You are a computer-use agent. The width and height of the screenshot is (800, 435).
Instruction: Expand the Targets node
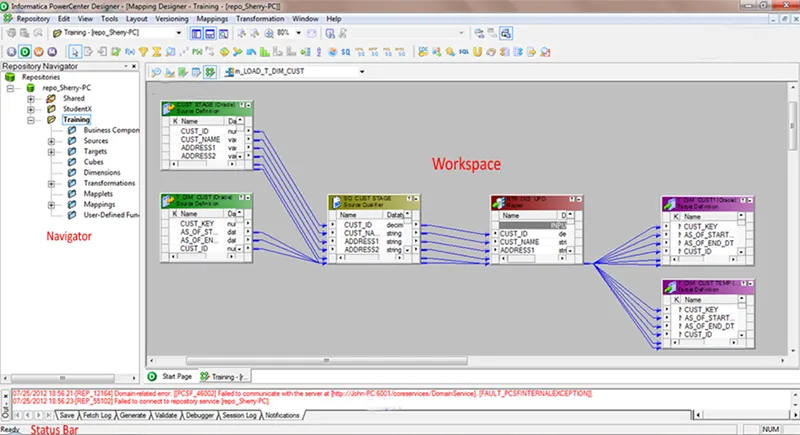(x=51, y=151)
